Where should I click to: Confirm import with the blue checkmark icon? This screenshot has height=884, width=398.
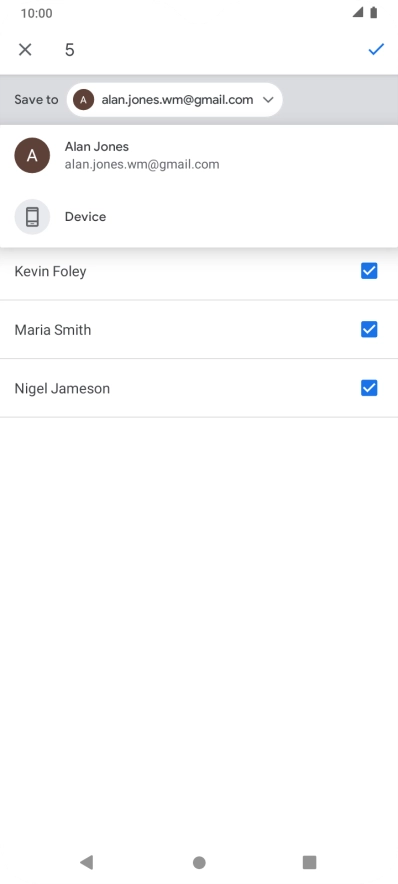click(376, 50)
